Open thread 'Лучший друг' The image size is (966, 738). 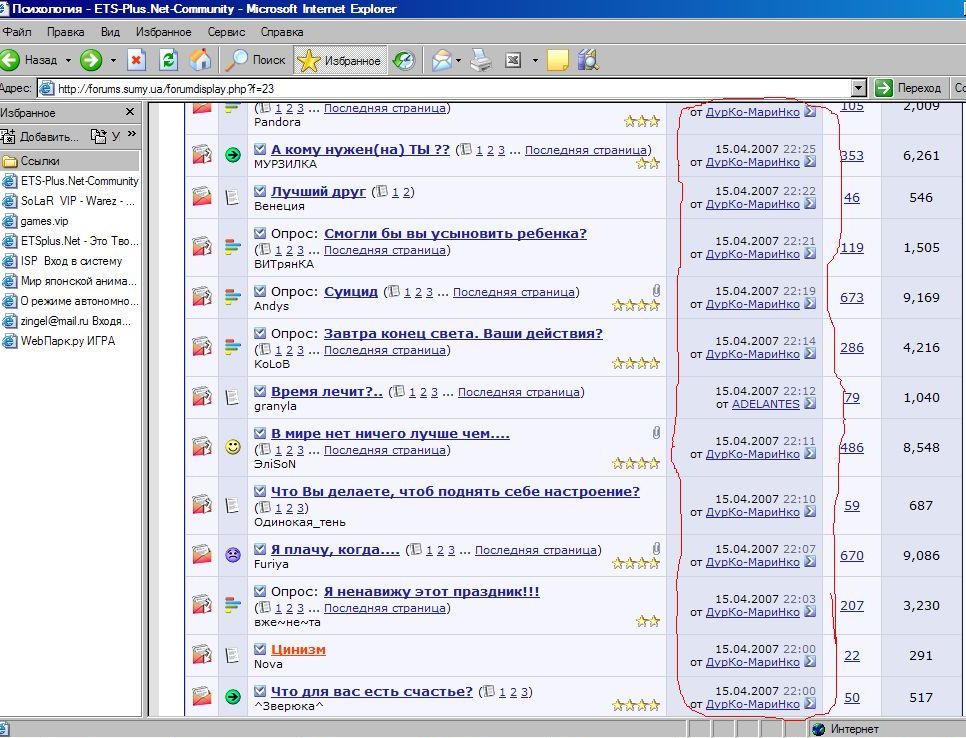click(x=319, y=192)
